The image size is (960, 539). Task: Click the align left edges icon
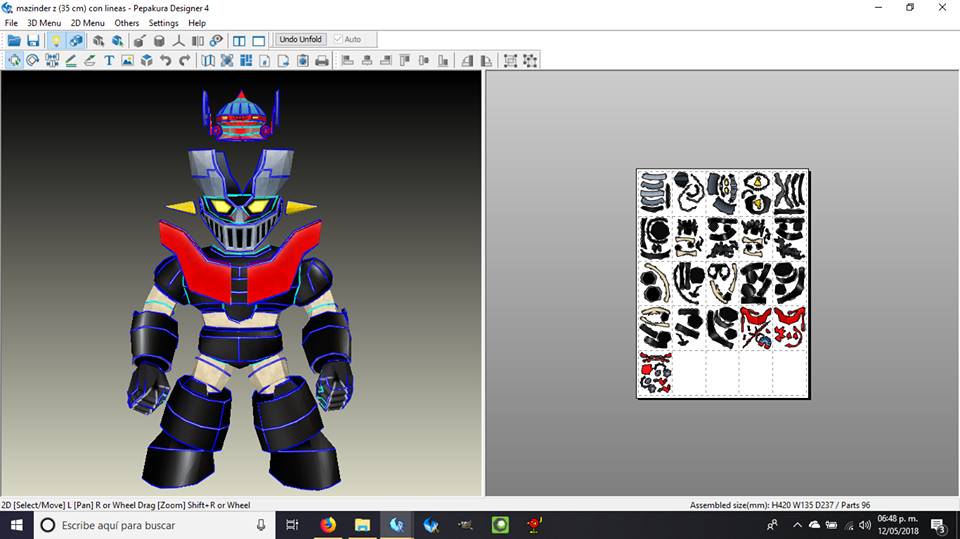348,60
